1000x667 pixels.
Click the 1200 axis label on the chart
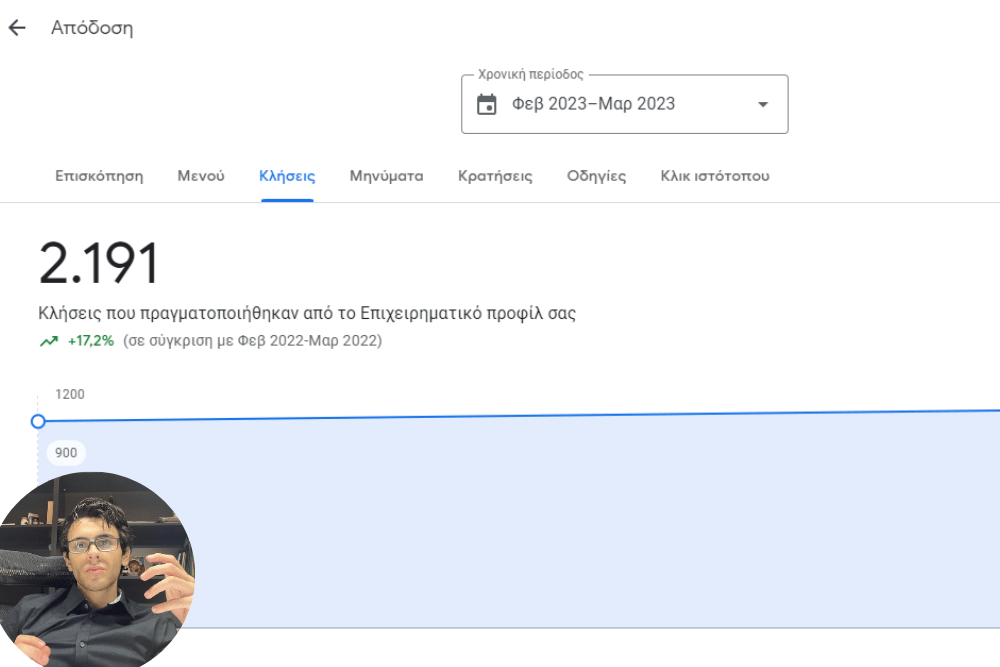[x=68, y=394]
